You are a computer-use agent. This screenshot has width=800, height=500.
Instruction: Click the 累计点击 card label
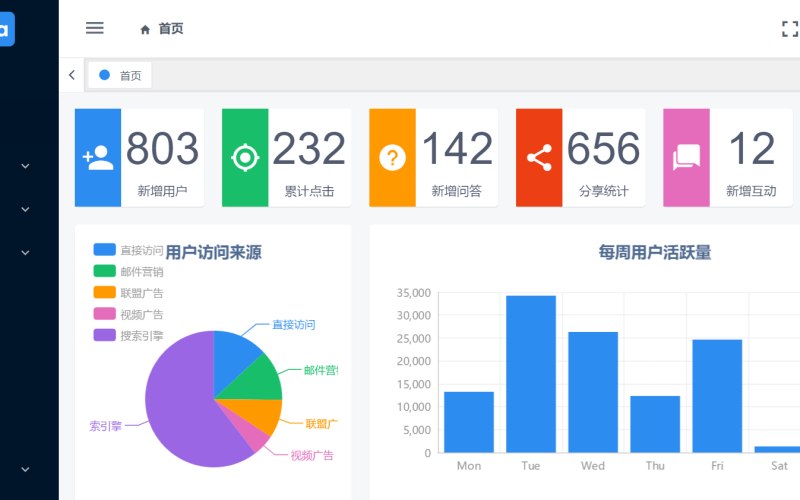pos(309,191)
